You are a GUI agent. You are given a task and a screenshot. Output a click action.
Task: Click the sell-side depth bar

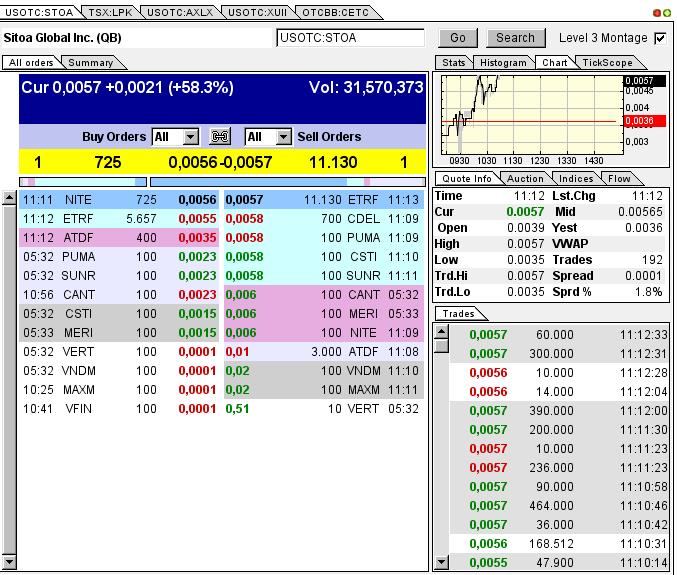click(288, 182)
